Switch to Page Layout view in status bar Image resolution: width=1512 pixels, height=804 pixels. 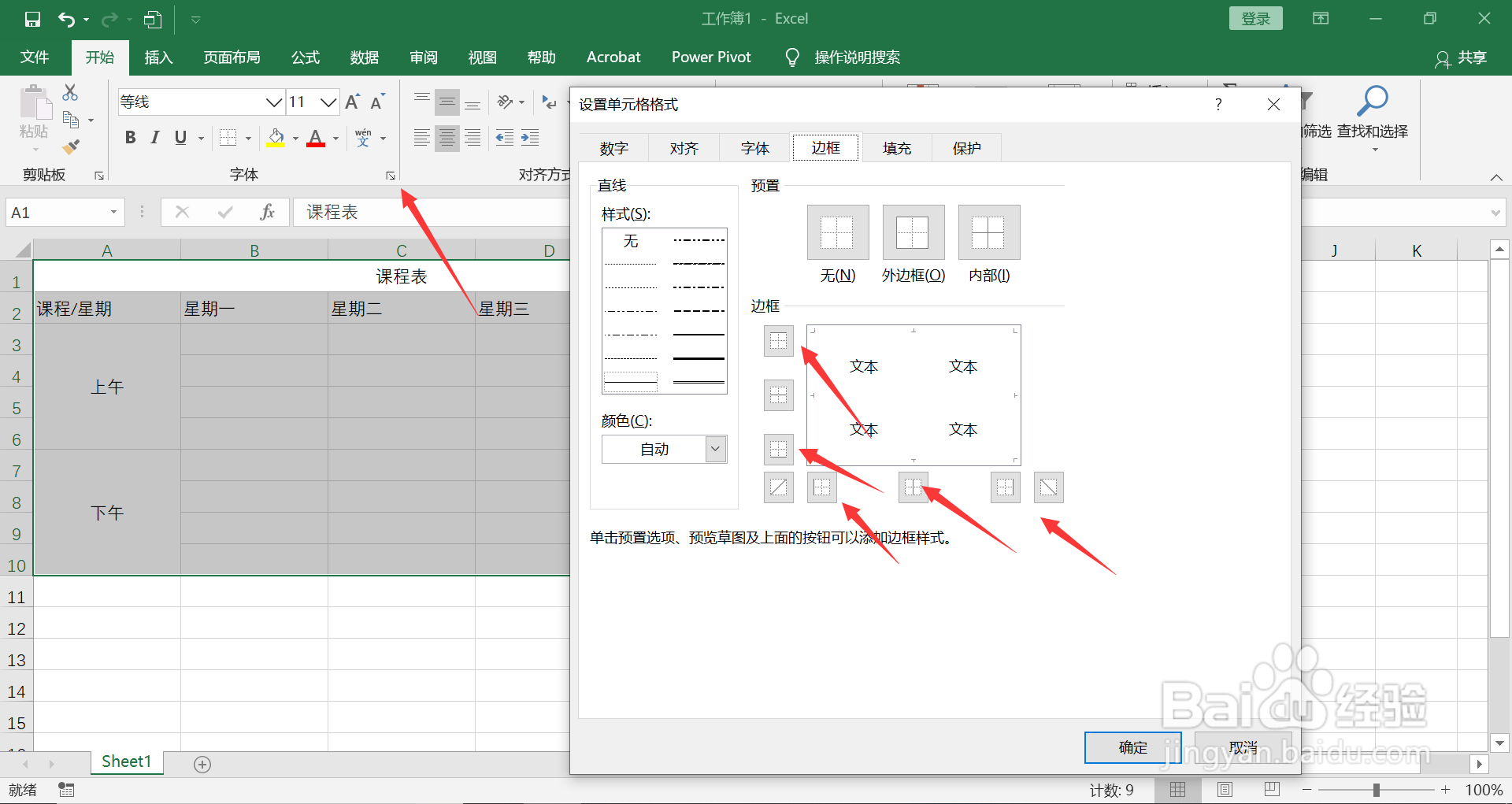click(x=1225, y=789)
